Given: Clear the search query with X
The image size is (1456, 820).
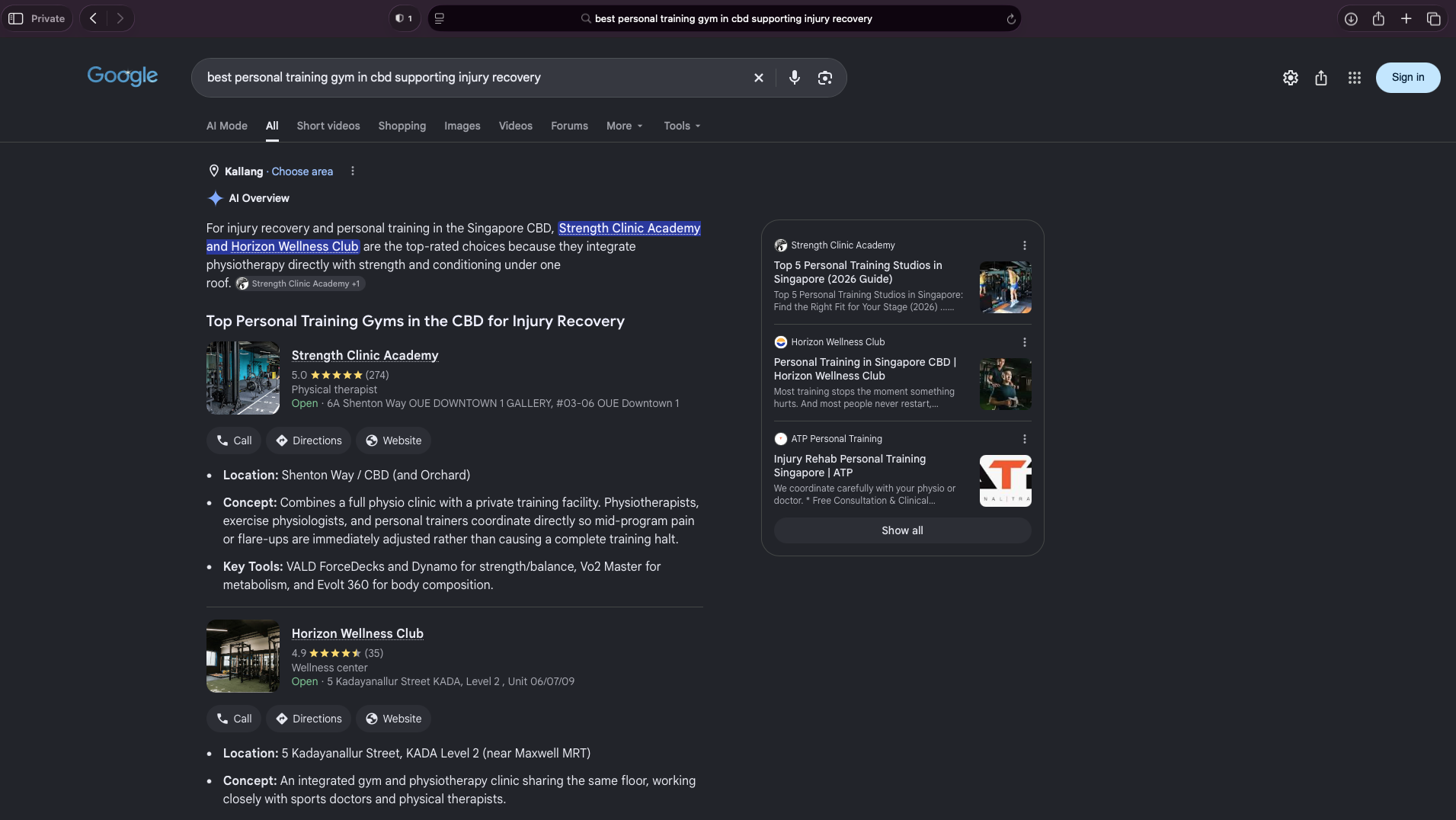Looking at the screenshot, I should tap(758, 78).
